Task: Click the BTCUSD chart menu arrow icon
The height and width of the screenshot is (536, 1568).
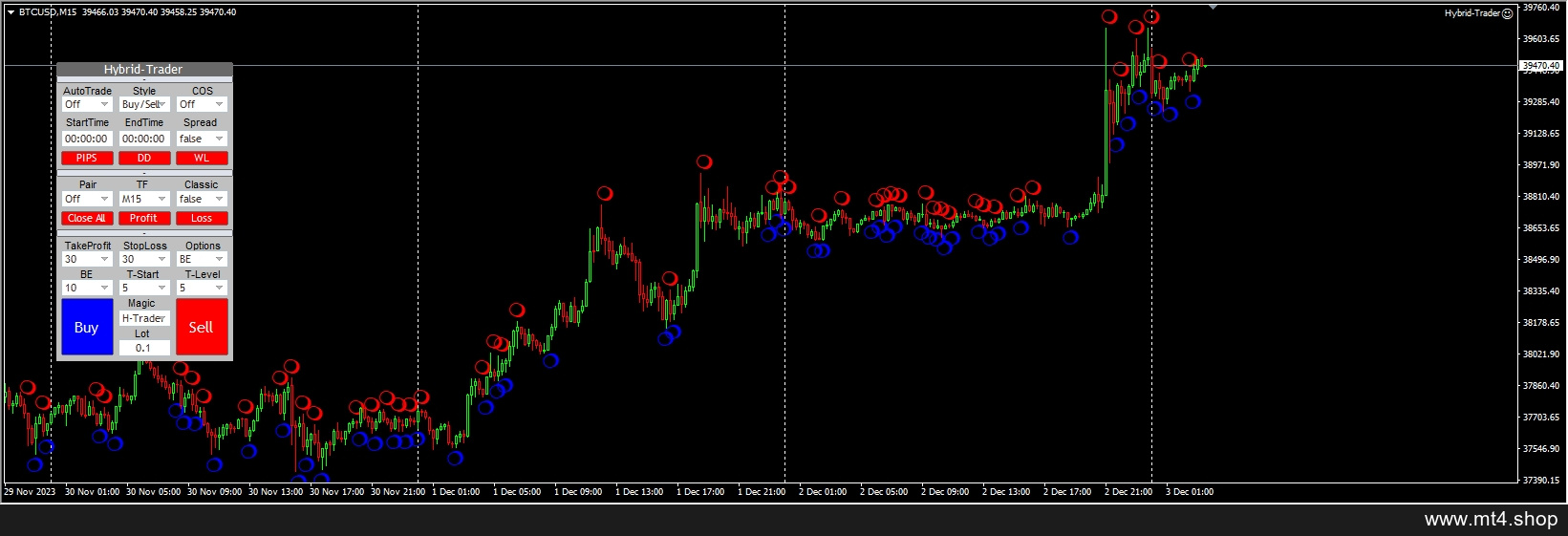Action: [11, 12]
